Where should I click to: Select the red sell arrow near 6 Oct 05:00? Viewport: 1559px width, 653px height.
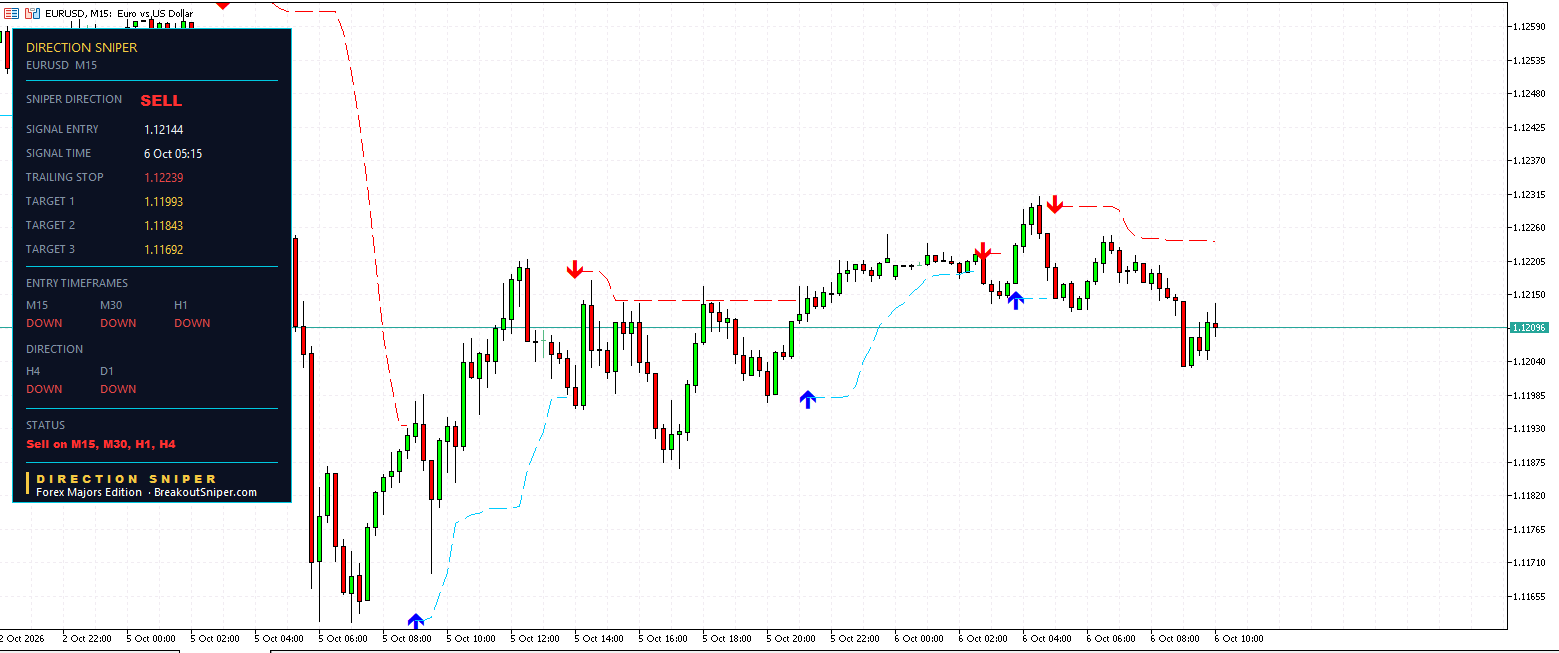click(1055, 205)
